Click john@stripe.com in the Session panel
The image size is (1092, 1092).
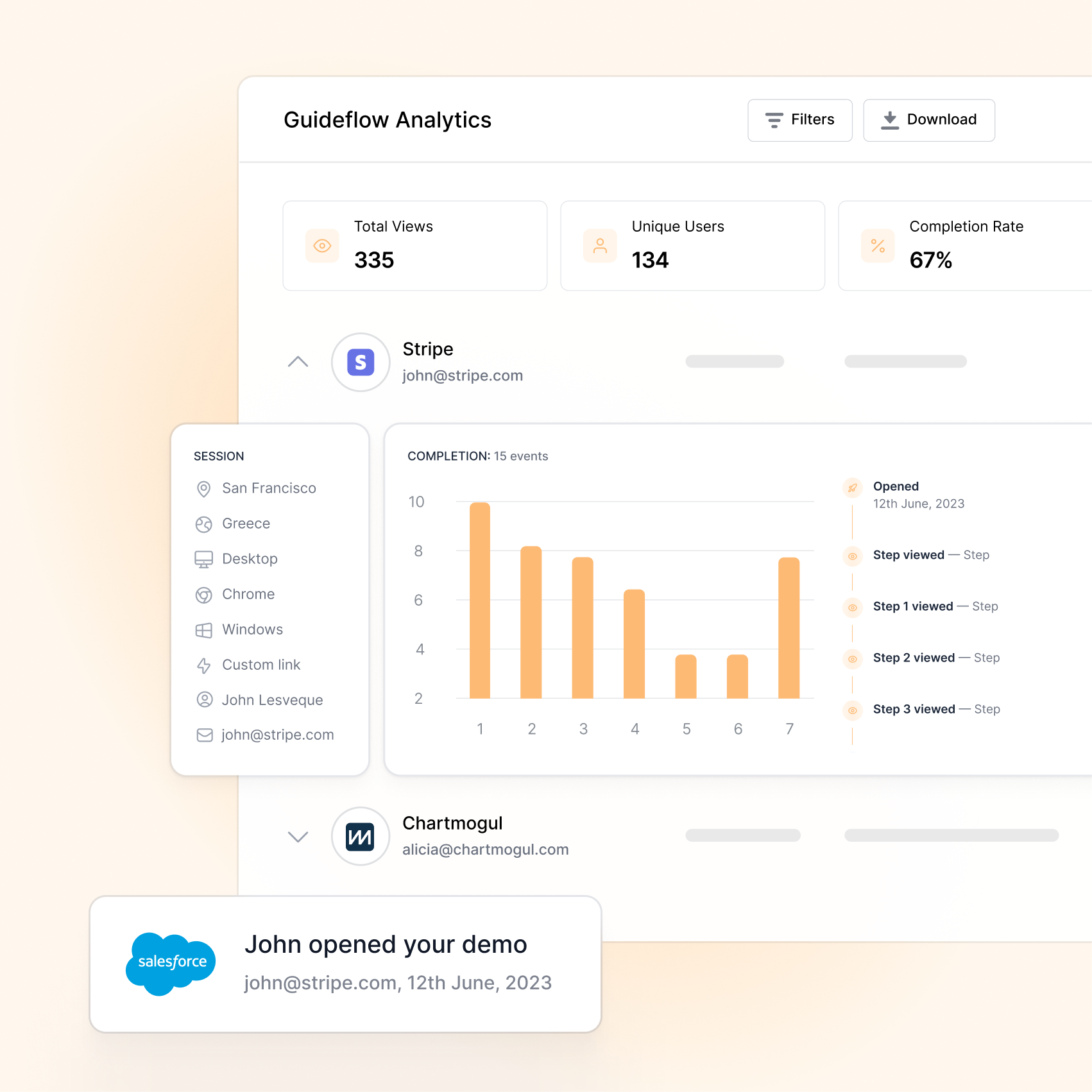277,735
